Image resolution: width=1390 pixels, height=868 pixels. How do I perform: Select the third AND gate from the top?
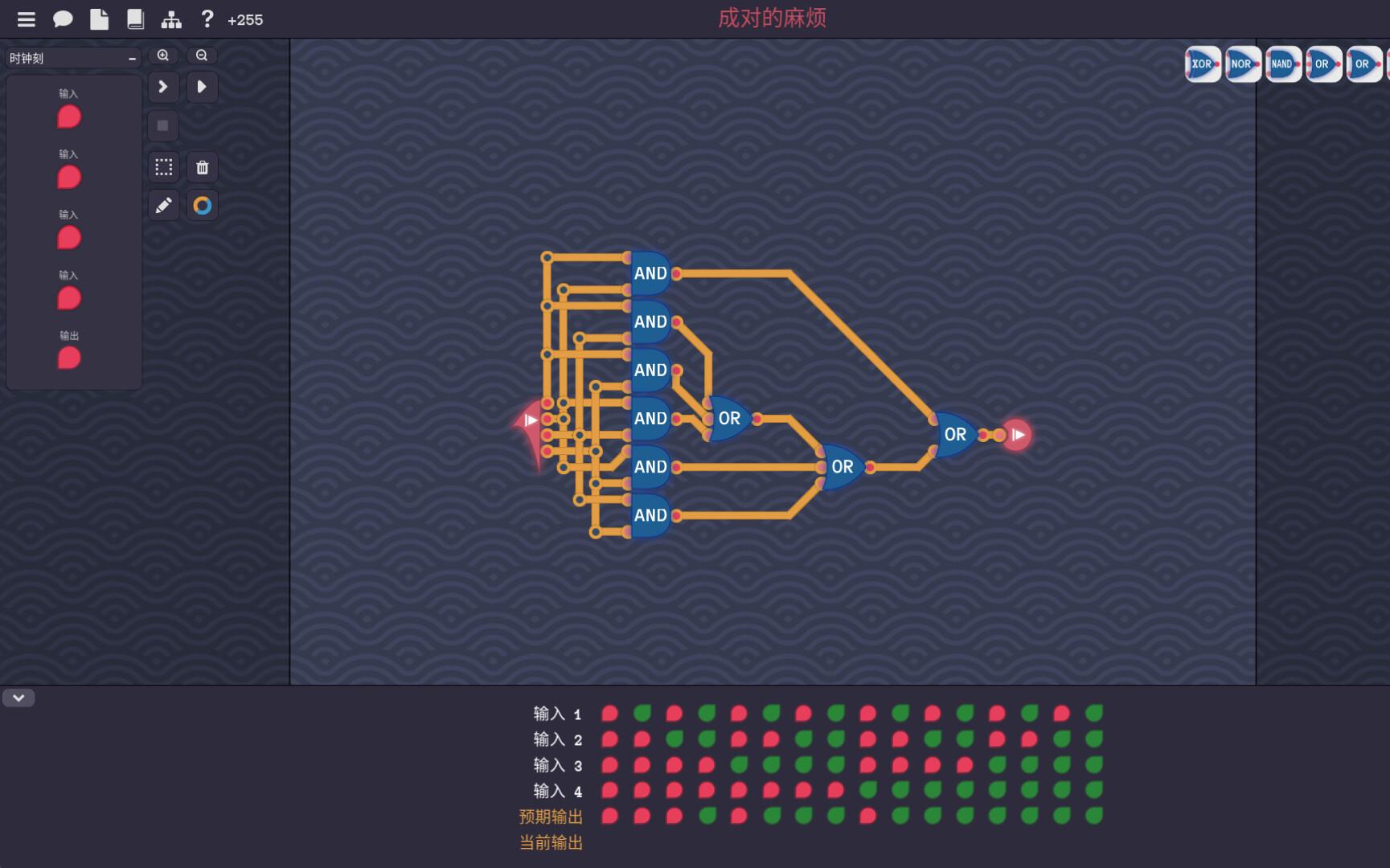650,370
